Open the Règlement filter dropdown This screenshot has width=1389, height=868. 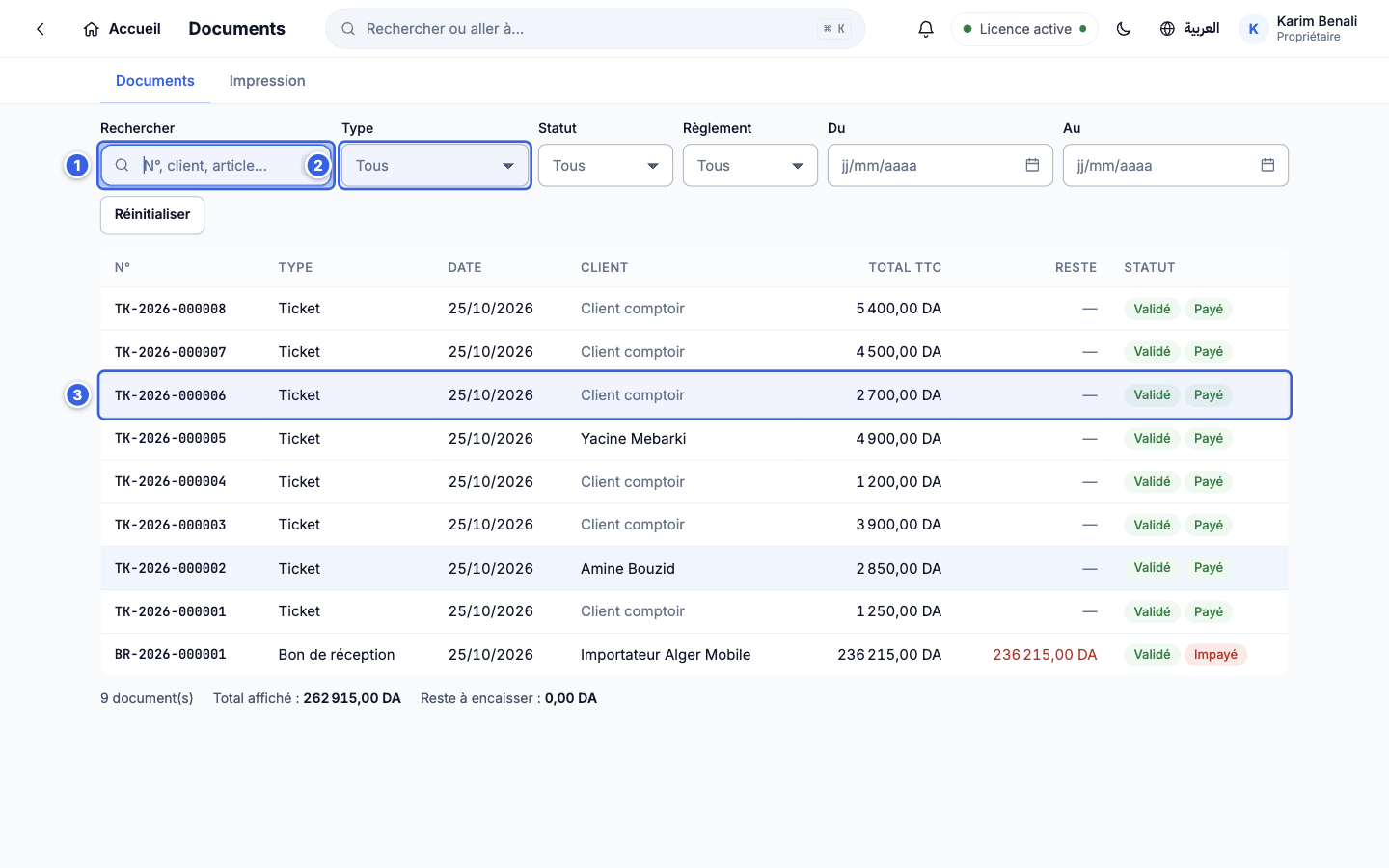click(x=750, y=165)
